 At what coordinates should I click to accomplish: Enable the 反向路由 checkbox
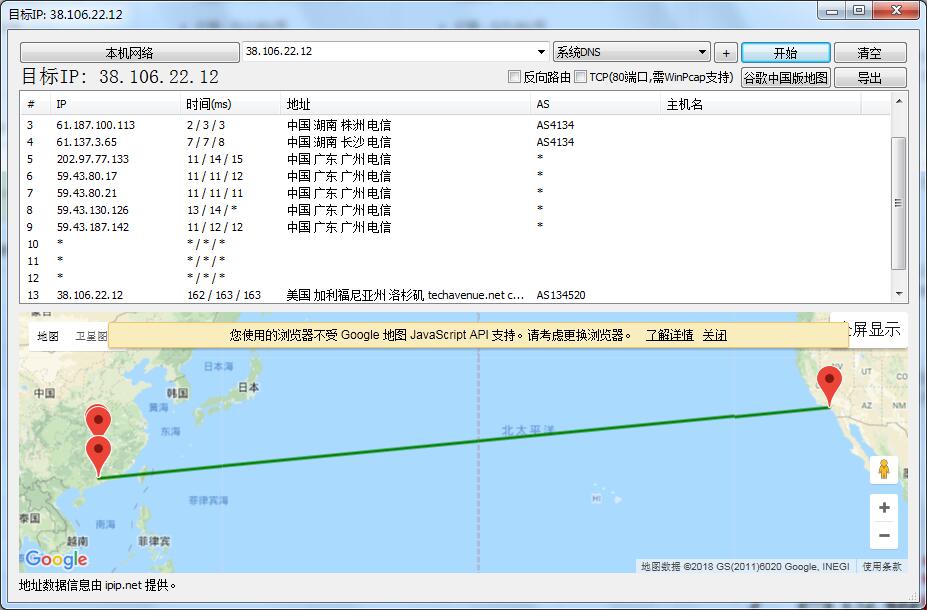point(515,77)
